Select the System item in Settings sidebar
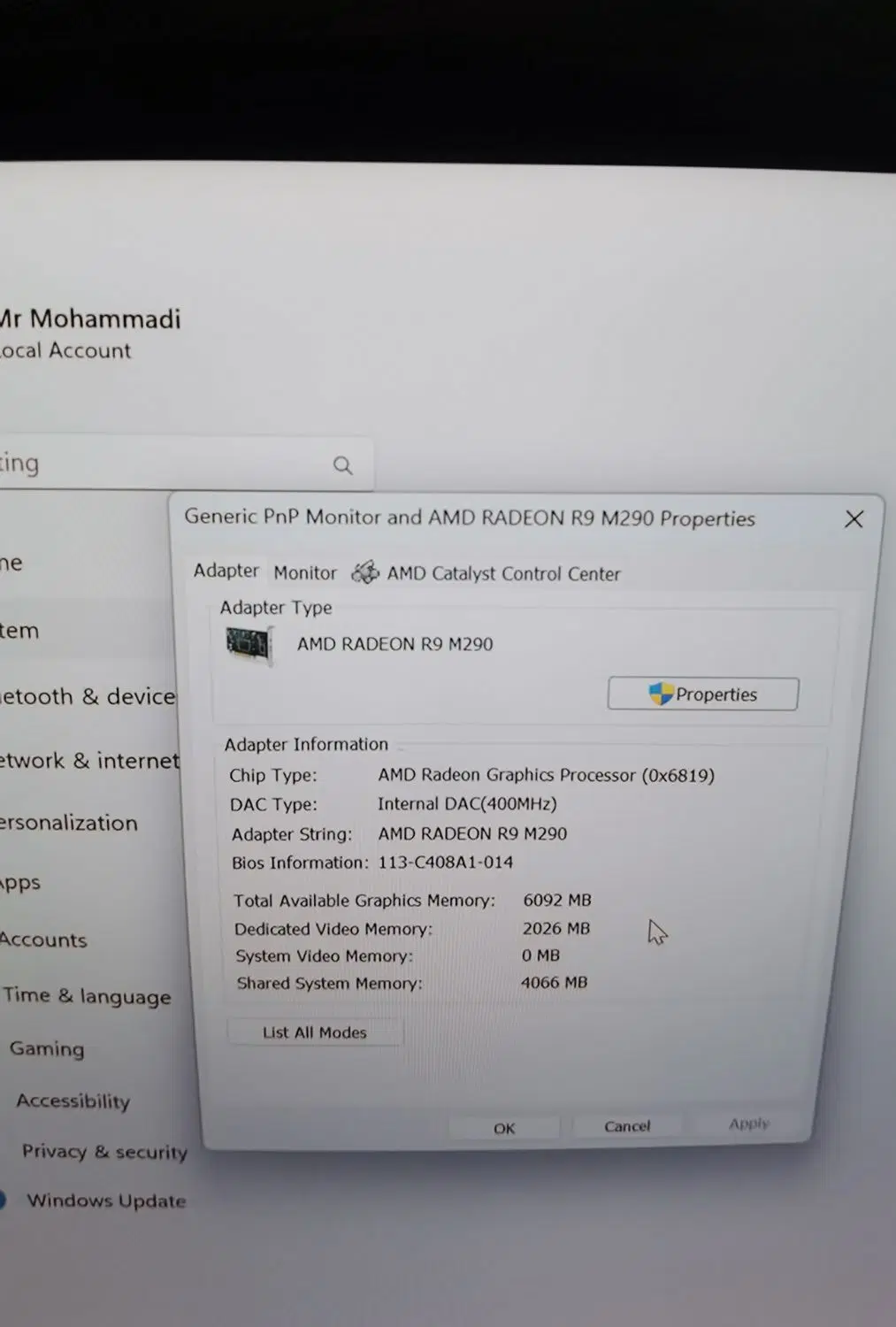The height and width of the screenshot is (1327, 896). pos(19,631)
